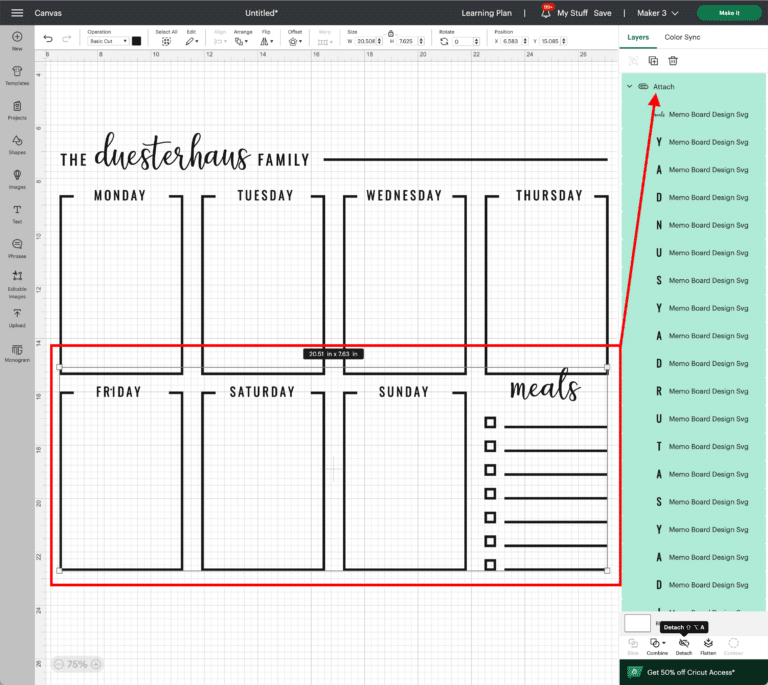Open the Operation Basic Cut dropdown
The image size is (768, 685).
(x=108, y=41)
